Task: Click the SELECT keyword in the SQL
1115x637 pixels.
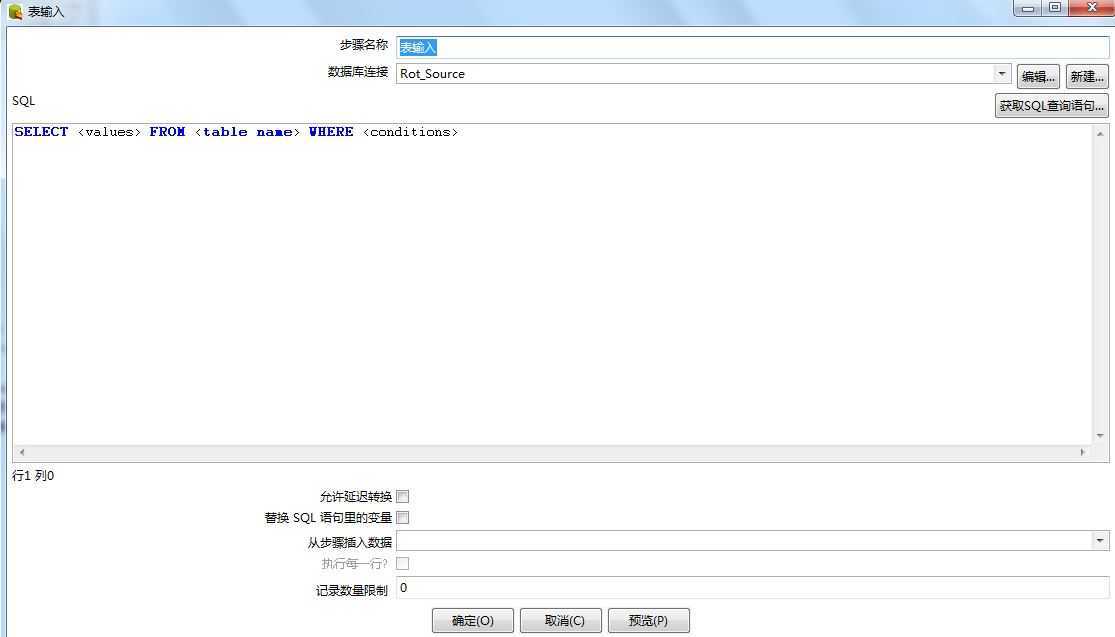Action: pyautogui.click(x=41, y=132)
